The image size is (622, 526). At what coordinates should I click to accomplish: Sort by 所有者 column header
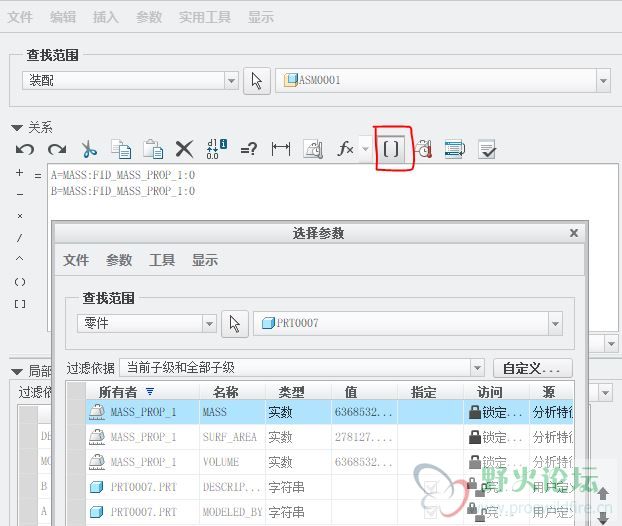coord(143,392)
